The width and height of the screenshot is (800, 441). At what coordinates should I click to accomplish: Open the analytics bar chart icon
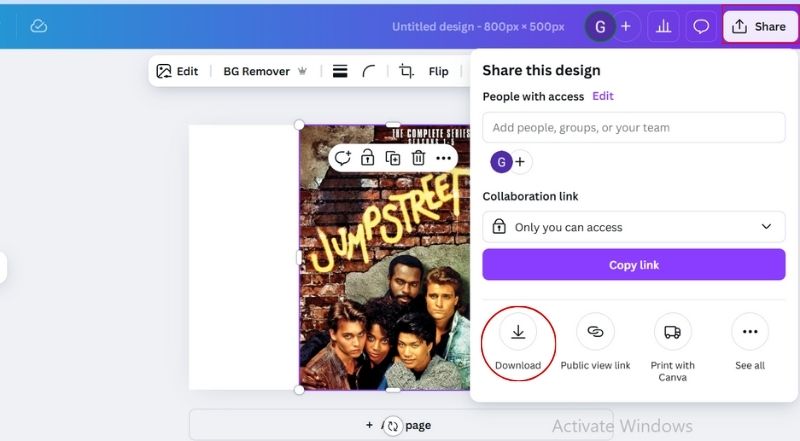point(663,27)
